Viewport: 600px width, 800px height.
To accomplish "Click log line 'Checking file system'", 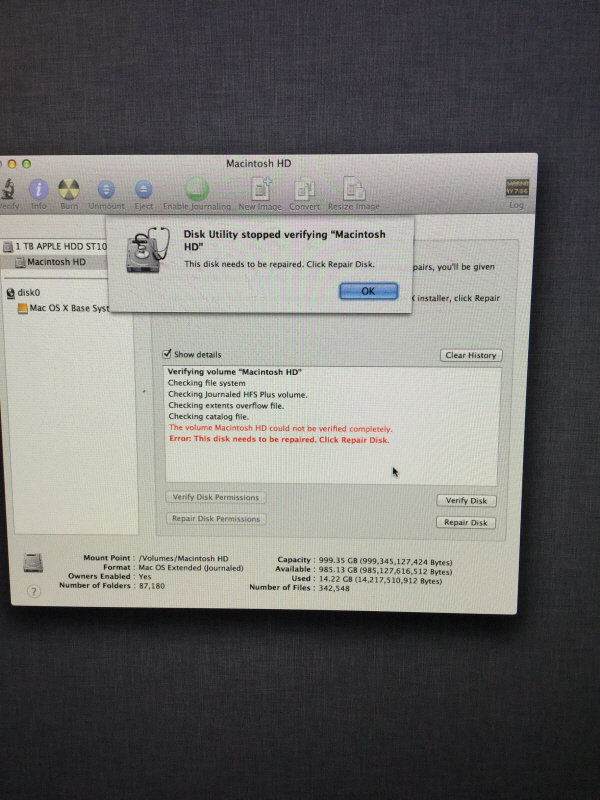I will (207, 383).
